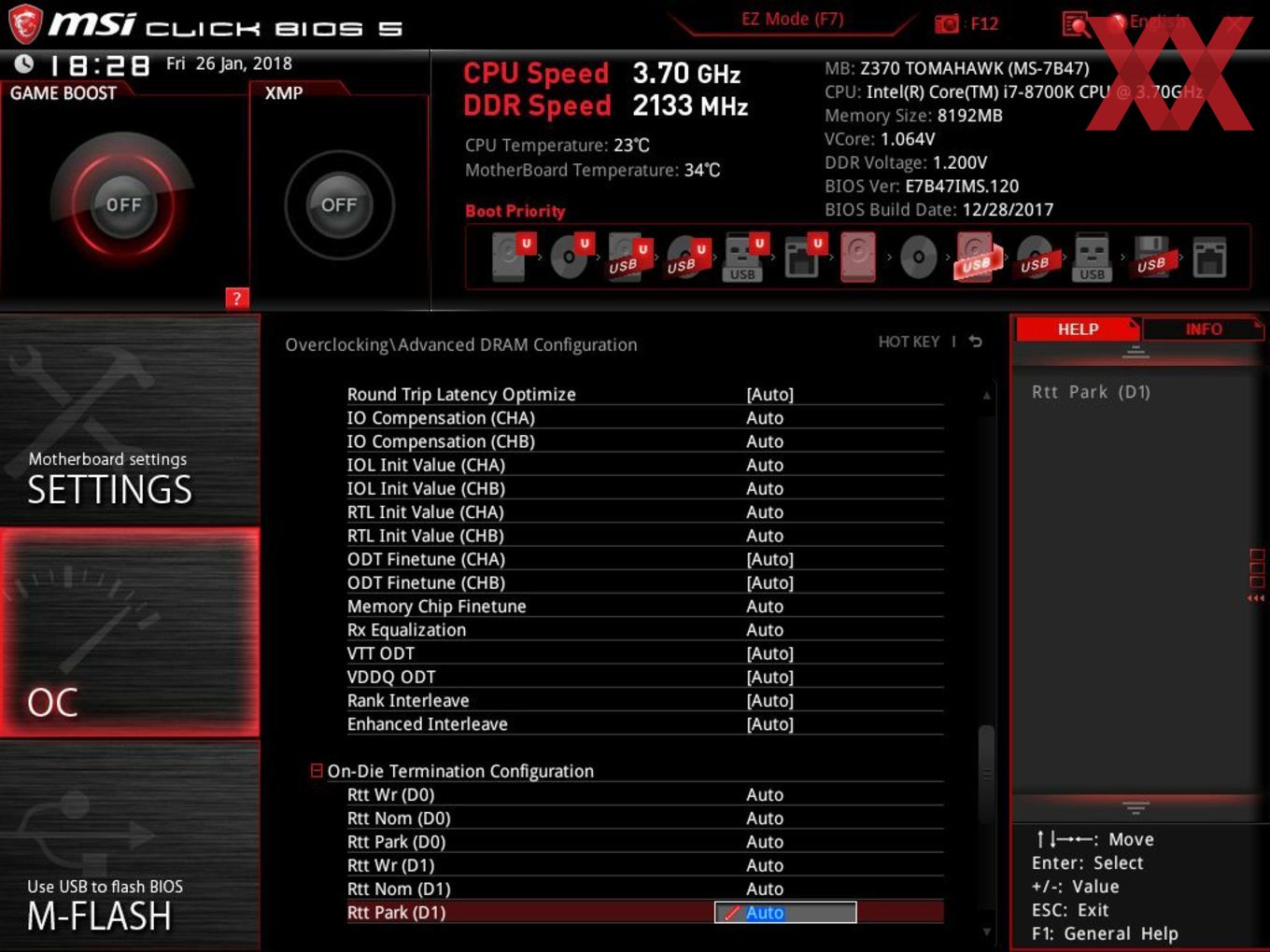The width and height of the screenshot is (1270, 952).
Task: Select the IOL Init Value (CHA) row
Action: [x=644, y=465]
